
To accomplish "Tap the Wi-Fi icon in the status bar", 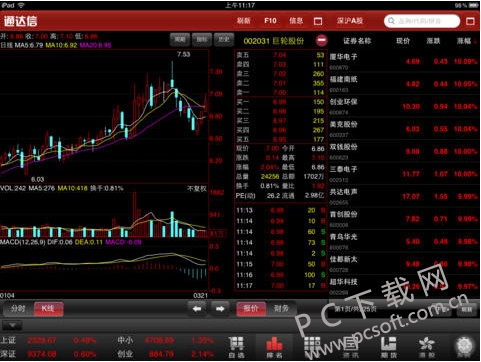I will [21, 5].
